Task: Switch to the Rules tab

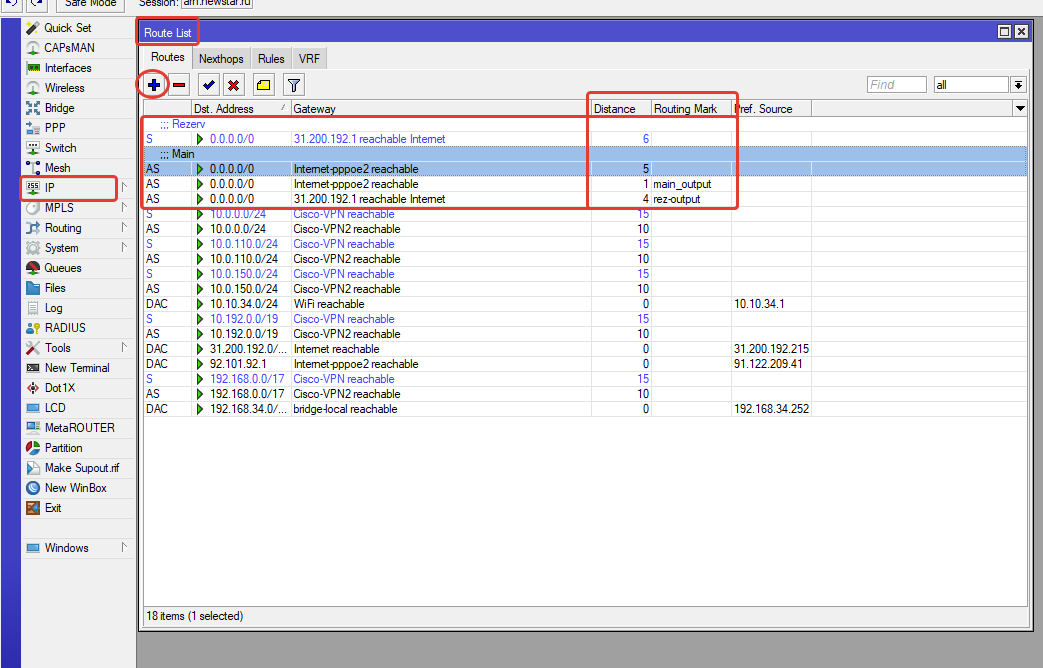Action: (x=271, y=59)
